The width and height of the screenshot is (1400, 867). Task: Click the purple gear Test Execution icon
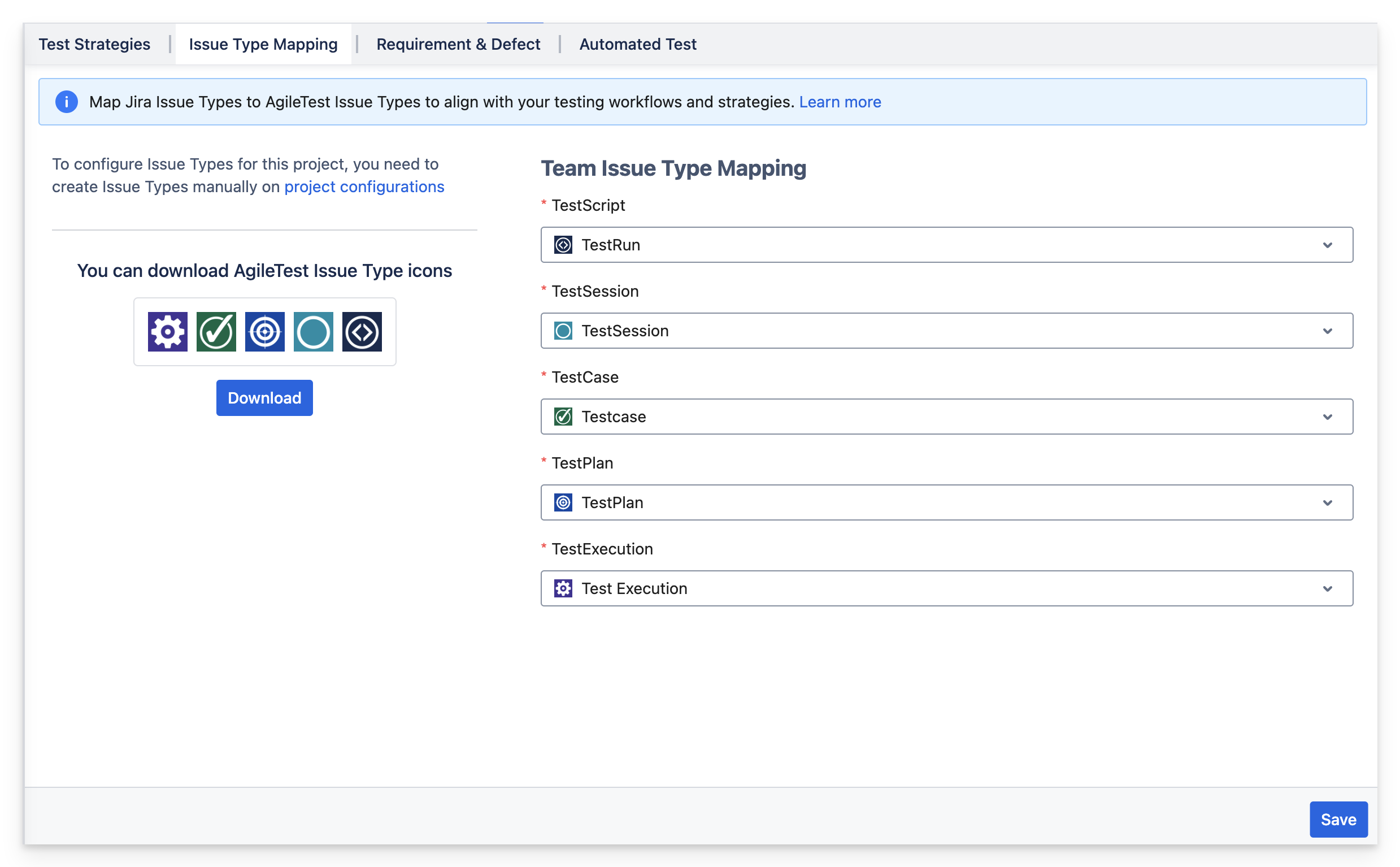click(167, 331)
